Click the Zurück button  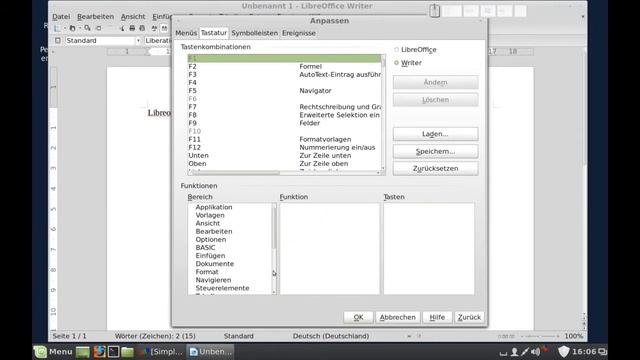(469, 317)
